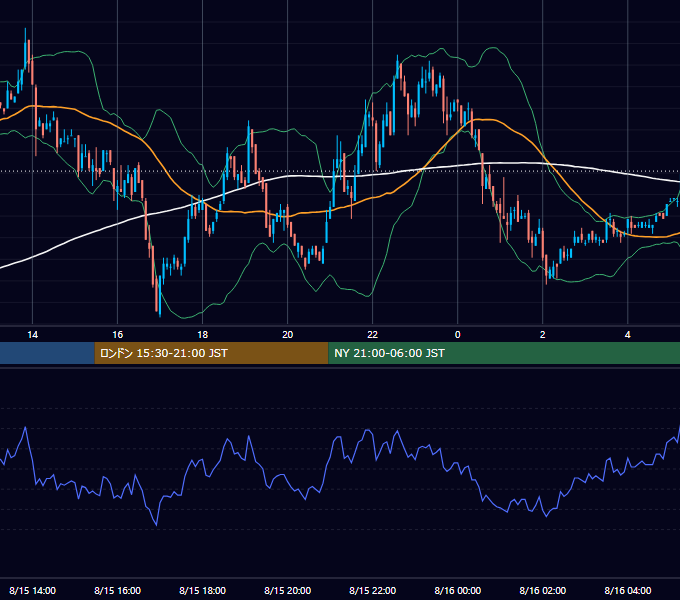Image resolution: width=680 pixels, height=600 pixels.
Task: Click the 8/15 14:00 time label
Action: [x=33, y=590]
